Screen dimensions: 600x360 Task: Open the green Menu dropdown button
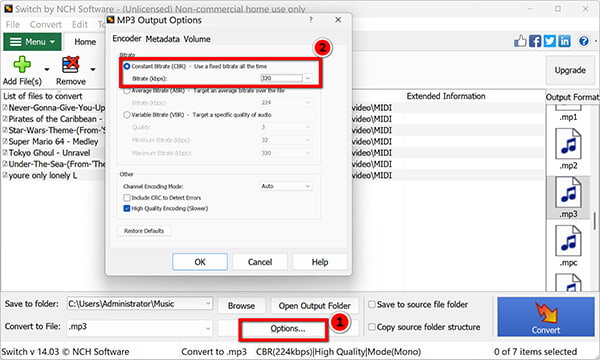pos(32,41)
